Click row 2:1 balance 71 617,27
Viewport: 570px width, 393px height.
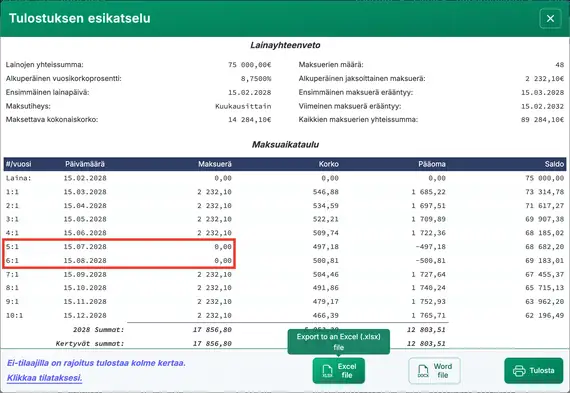(x=545, y=206)
